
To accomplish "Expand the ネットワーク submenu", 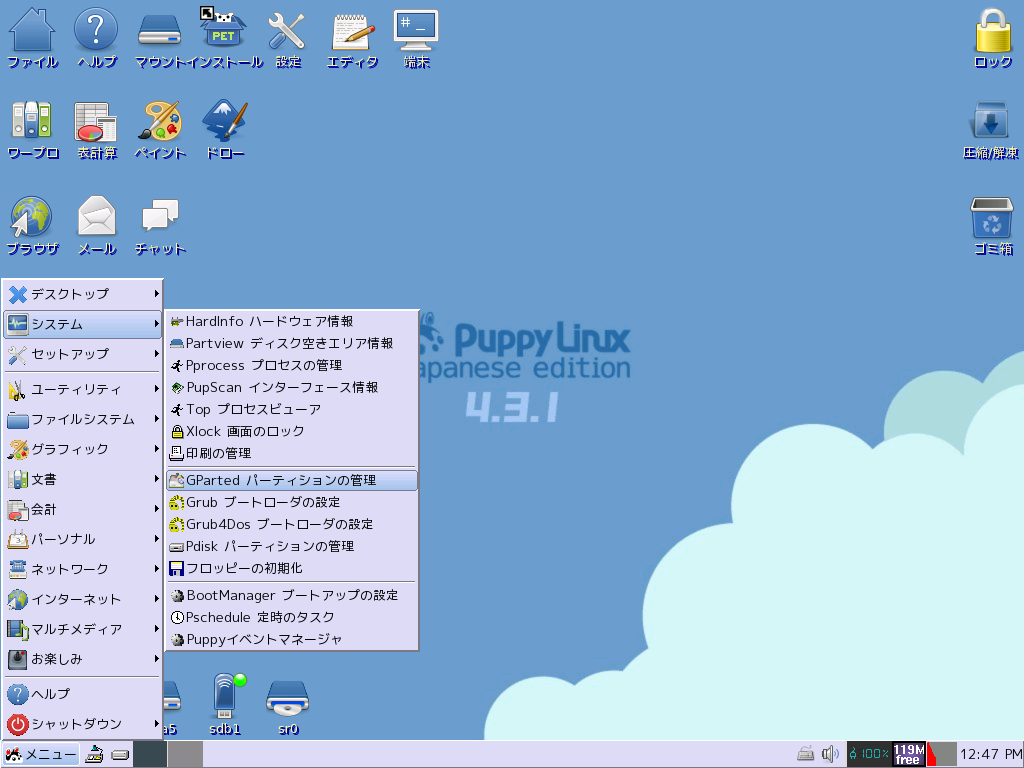I will (82, 570).
